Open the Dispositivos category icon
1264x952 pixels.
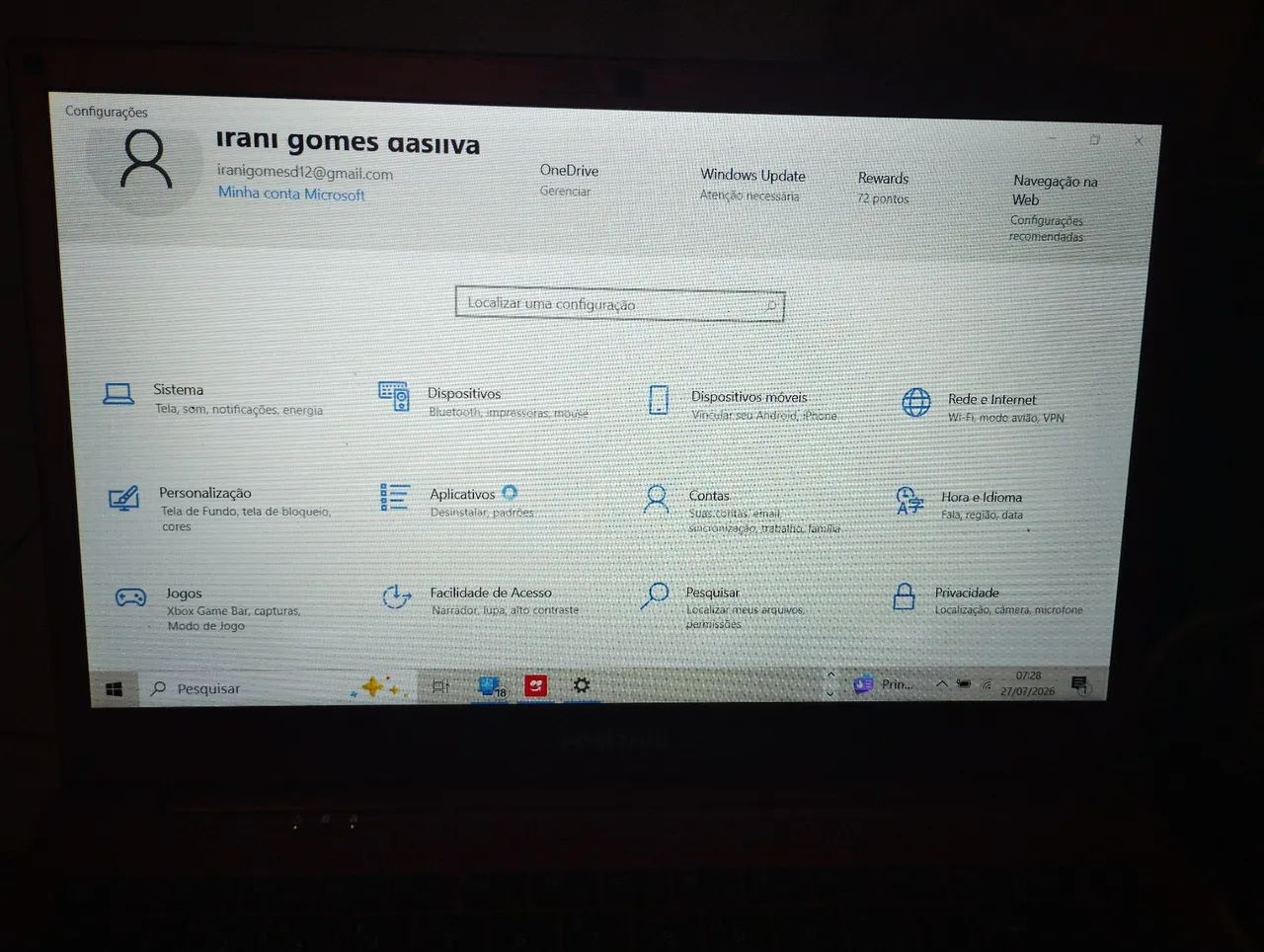tap(394, 396)
